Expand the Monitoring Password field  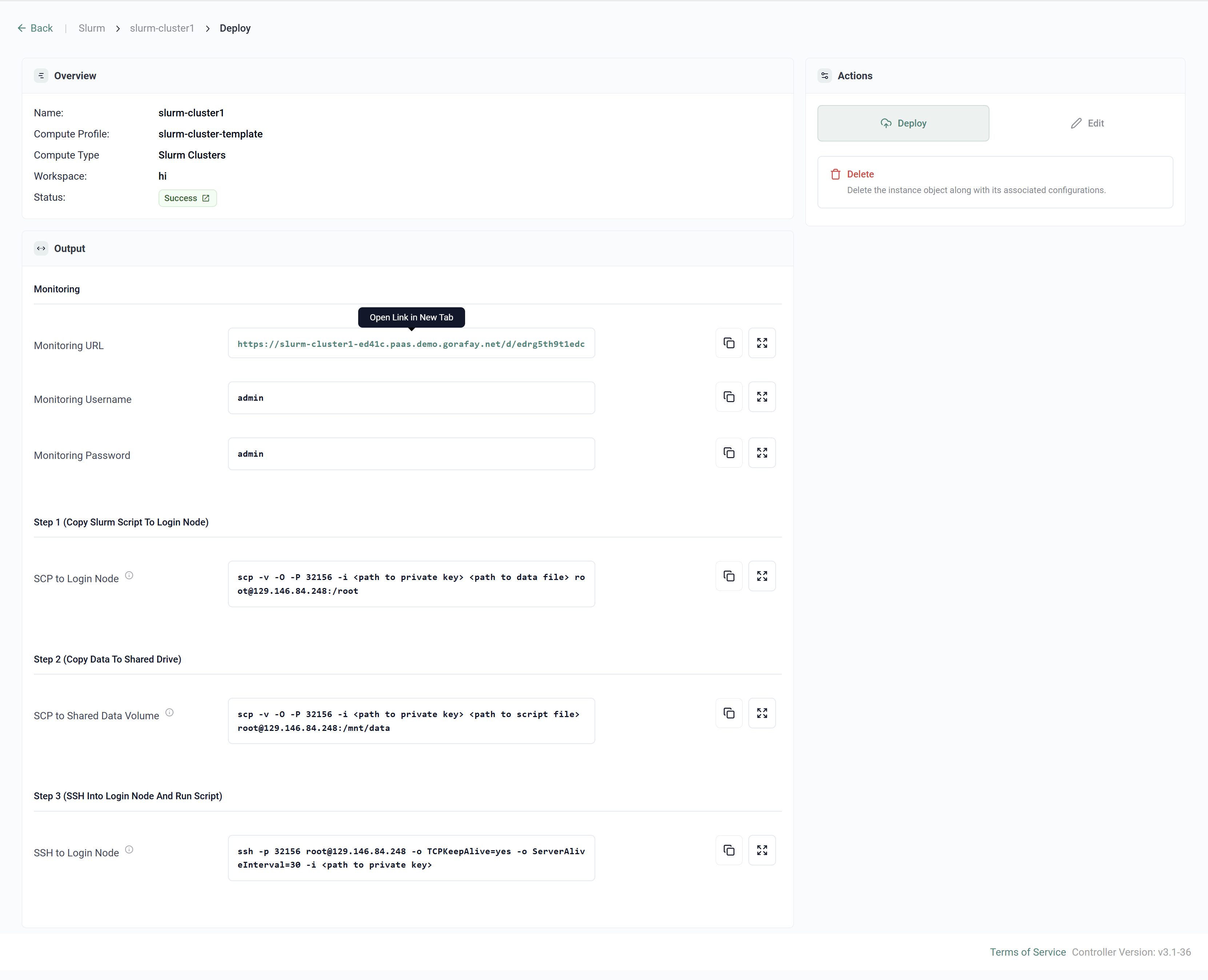coord(761,453)
